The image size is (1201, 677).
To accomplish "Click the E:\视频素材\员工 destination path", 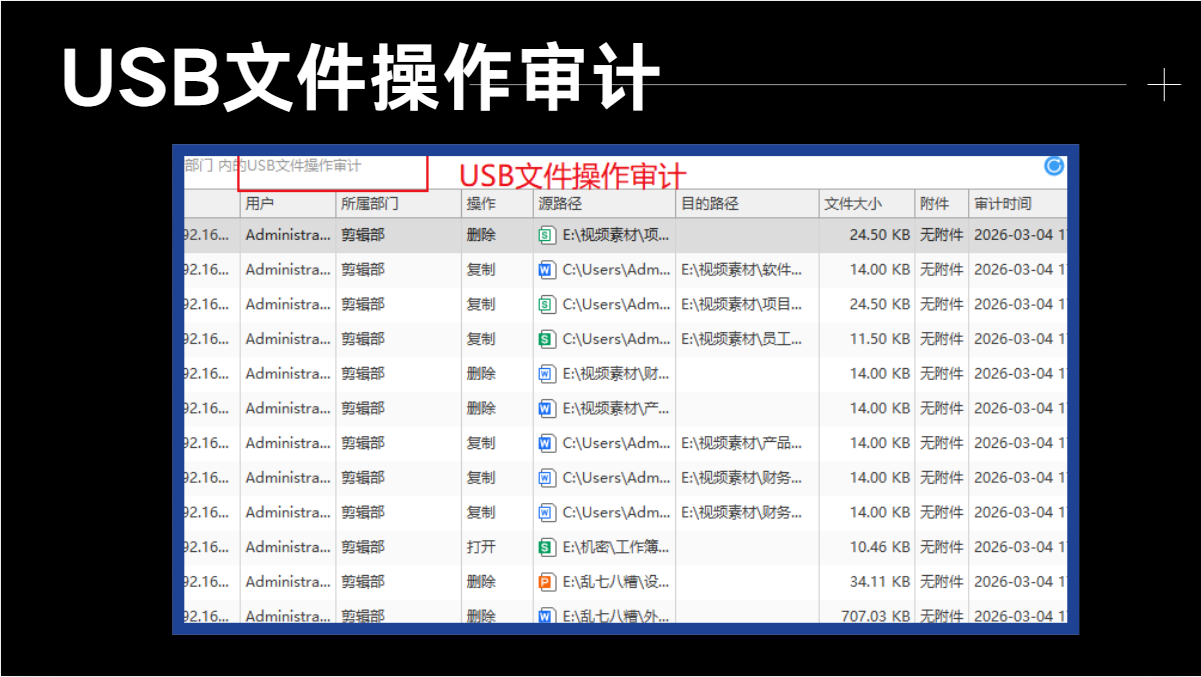I will click(742, 339).
